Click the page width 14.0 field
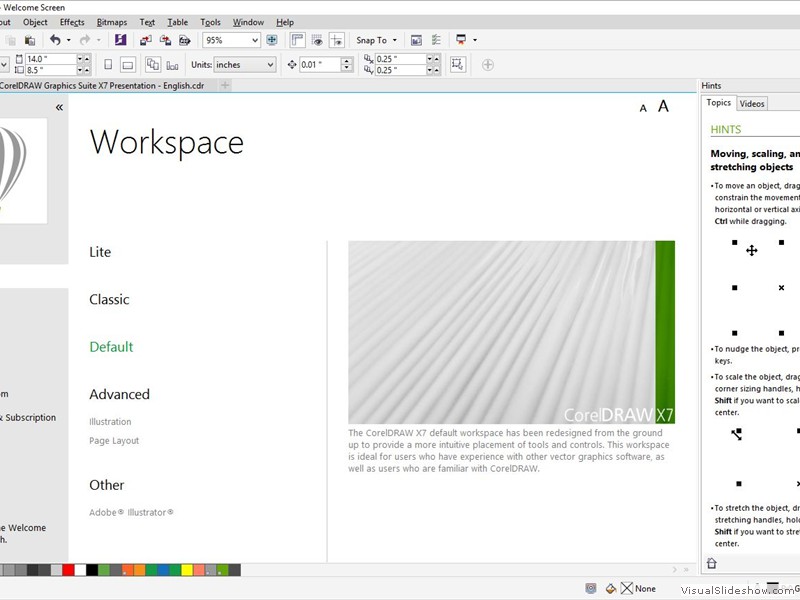This screenshot has width=800, height=600. click(x=51, y=59)
